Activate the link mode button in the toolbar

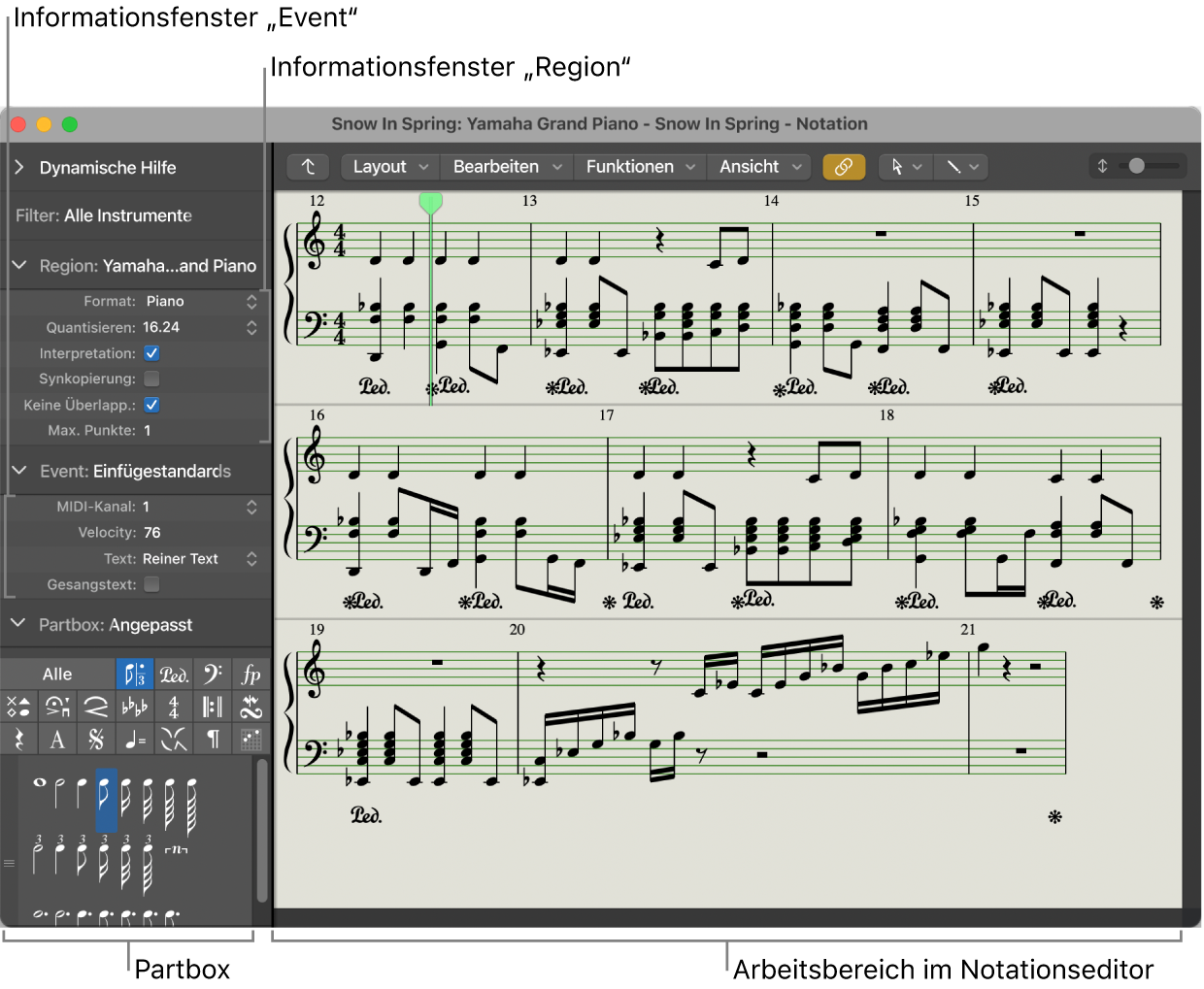843,166
